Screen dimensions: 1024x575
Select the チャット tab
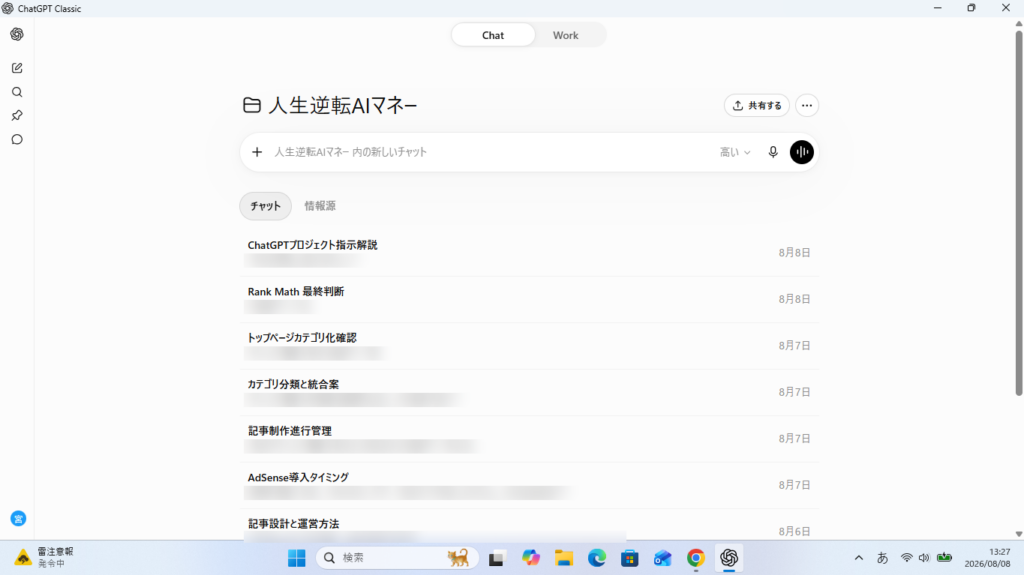click(265, 206)
